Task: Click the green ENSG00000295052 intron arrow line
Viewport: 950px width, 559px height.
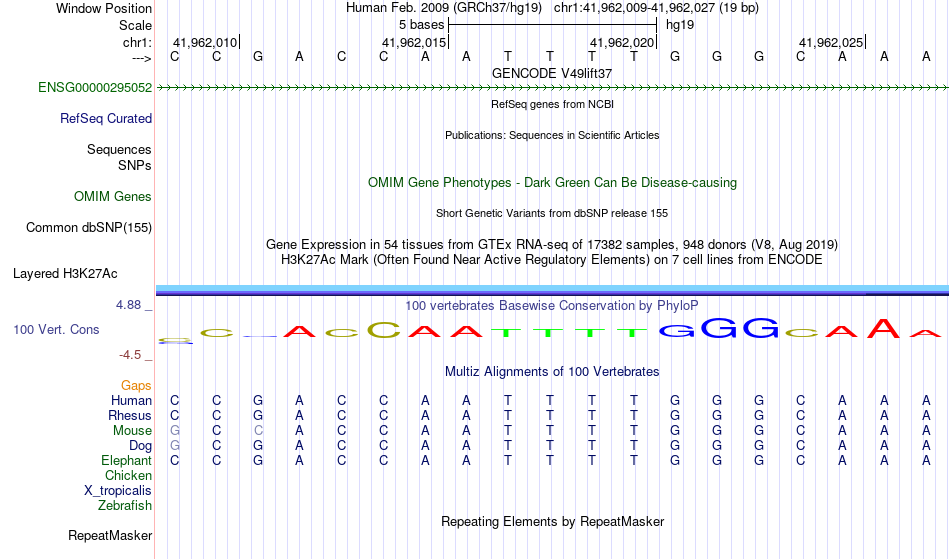Action: click(x=553, y=88)
